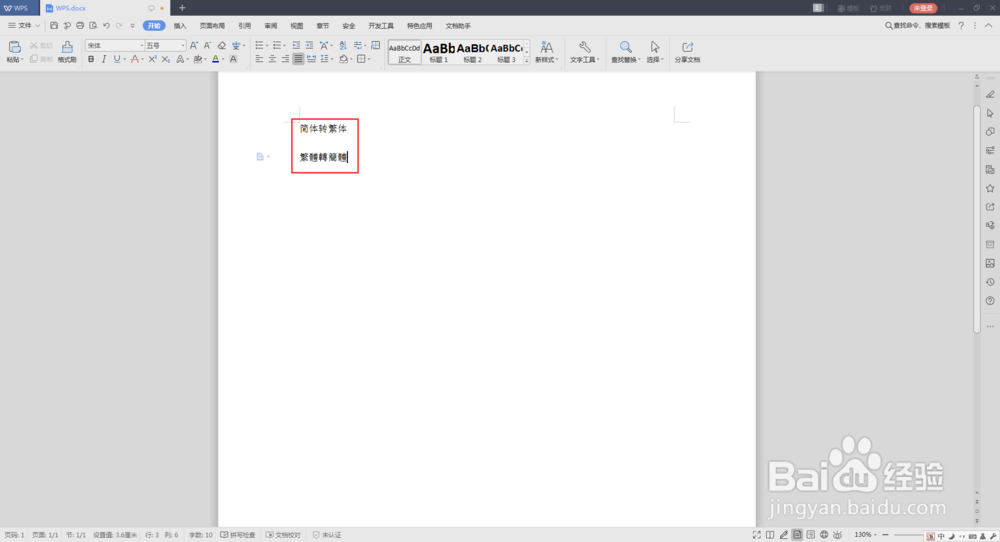Toggle strikethrough formatting

pos(134,59)
